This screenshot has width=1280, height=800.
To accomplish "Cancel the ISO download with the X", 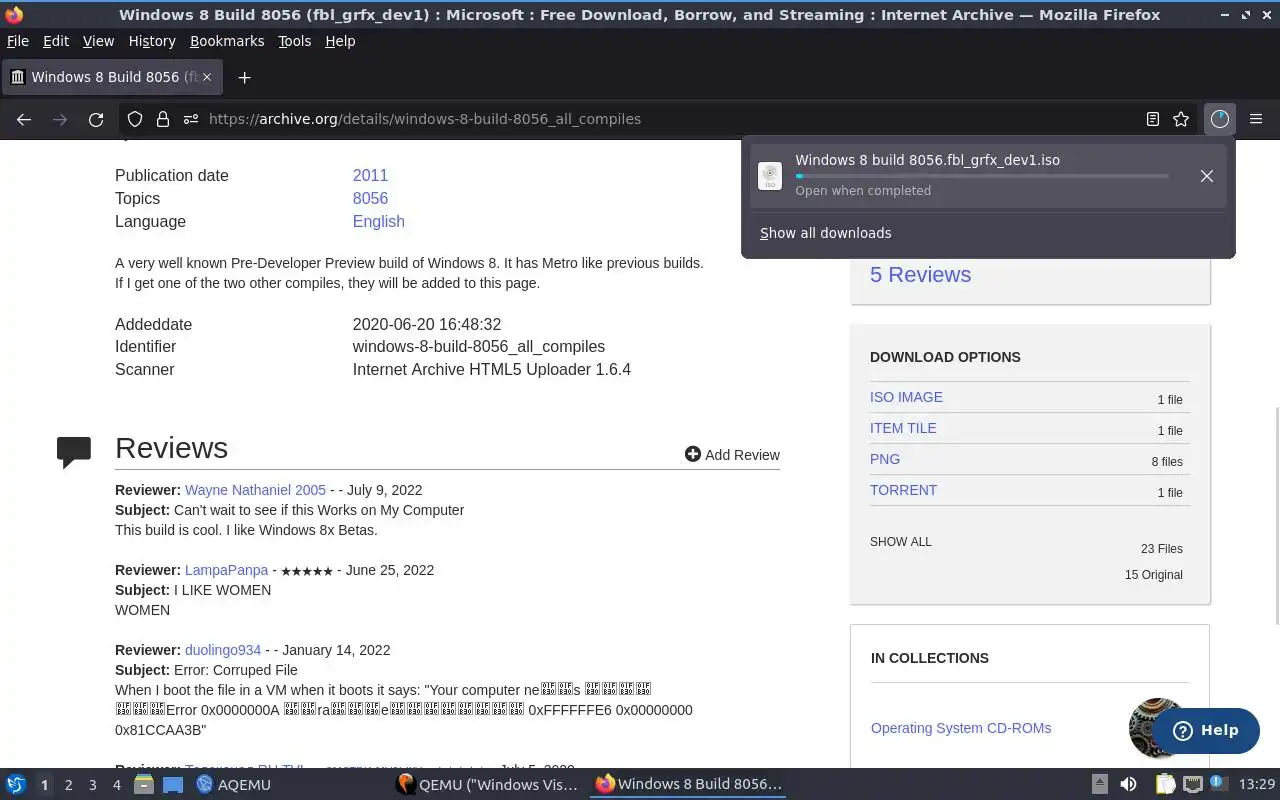I will point(1207,176).
